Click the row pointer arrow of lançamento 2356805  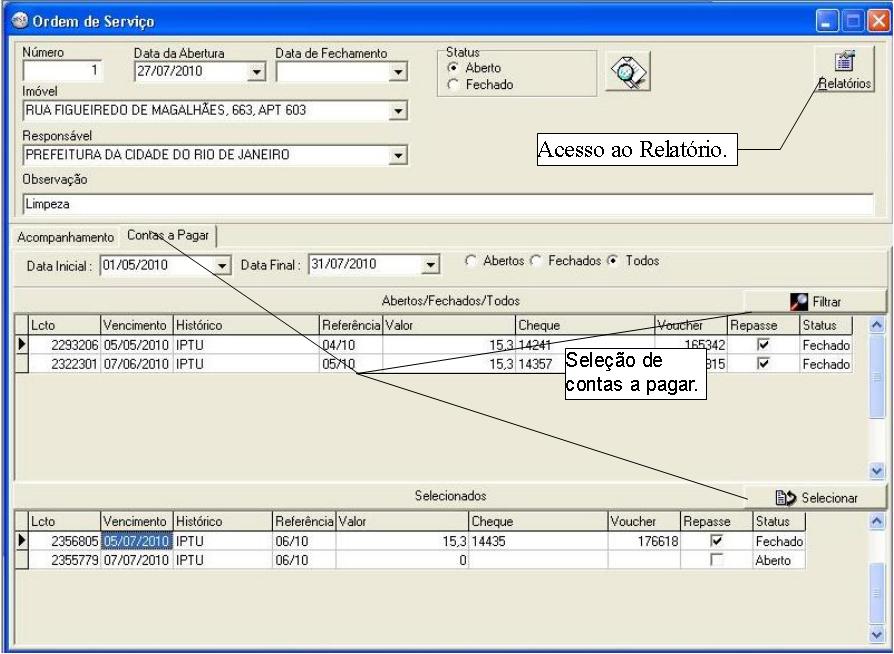click(x=21, y=541)
